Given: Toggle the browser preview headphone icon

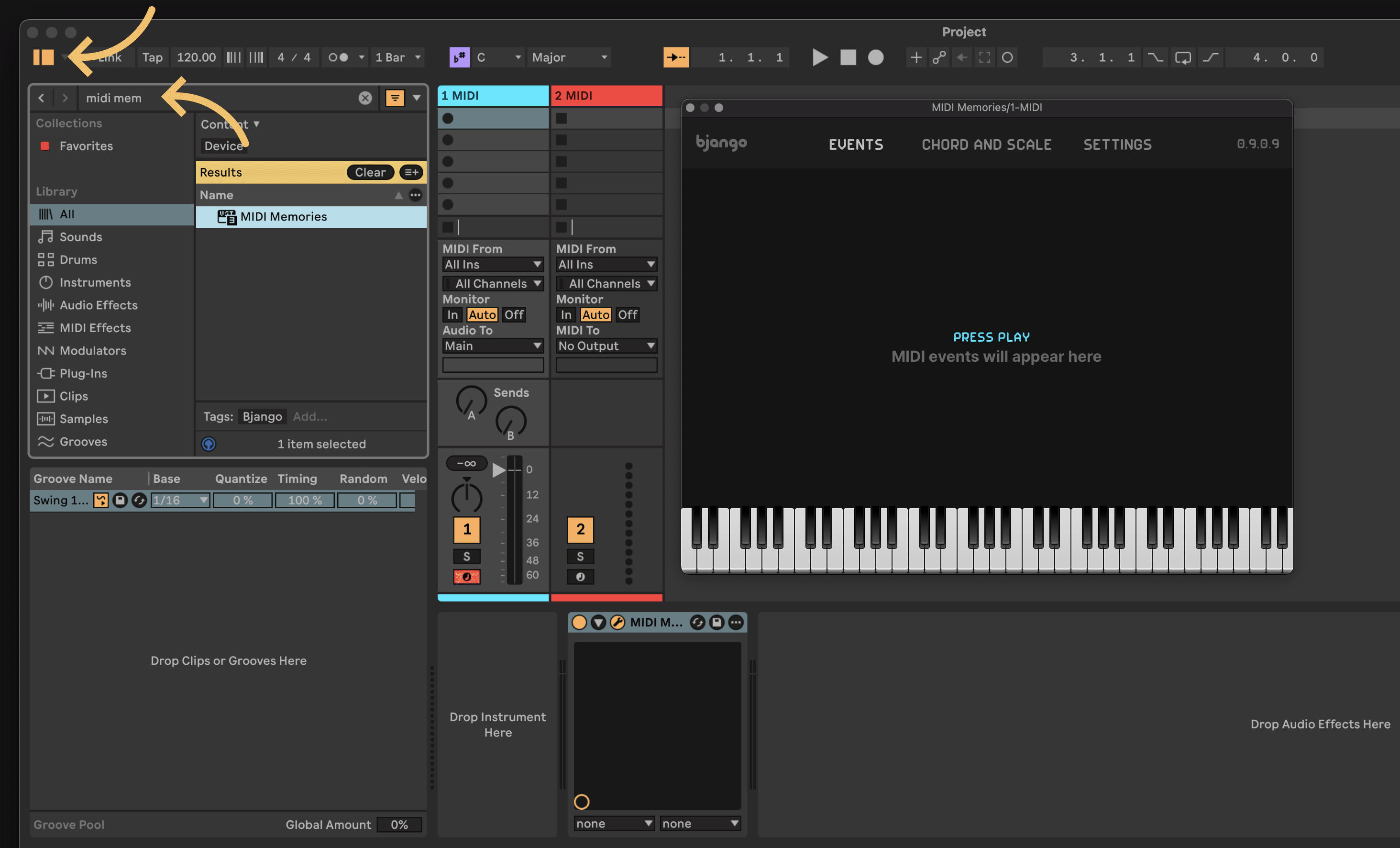Looking at the screenshot, I should (209, 444).
